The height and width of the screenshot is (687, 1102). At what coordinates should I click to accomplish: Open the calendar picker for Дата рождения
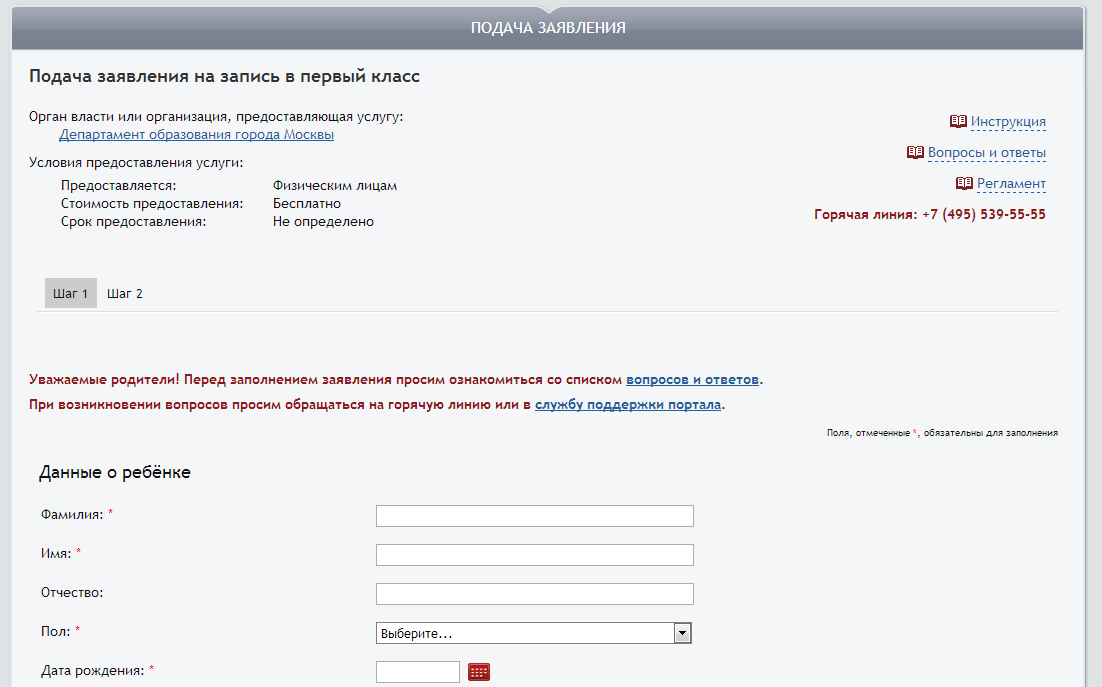(479, 672)
